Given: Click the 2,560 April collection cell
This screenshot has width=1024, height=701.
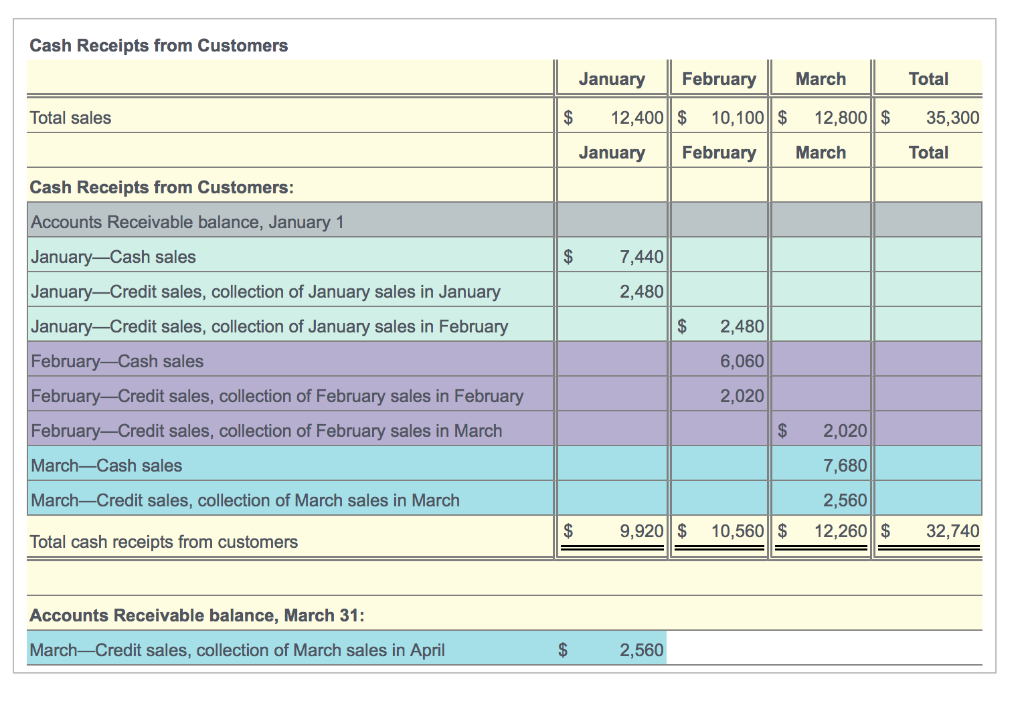Looking at the screenshot, I should [640, 650].
